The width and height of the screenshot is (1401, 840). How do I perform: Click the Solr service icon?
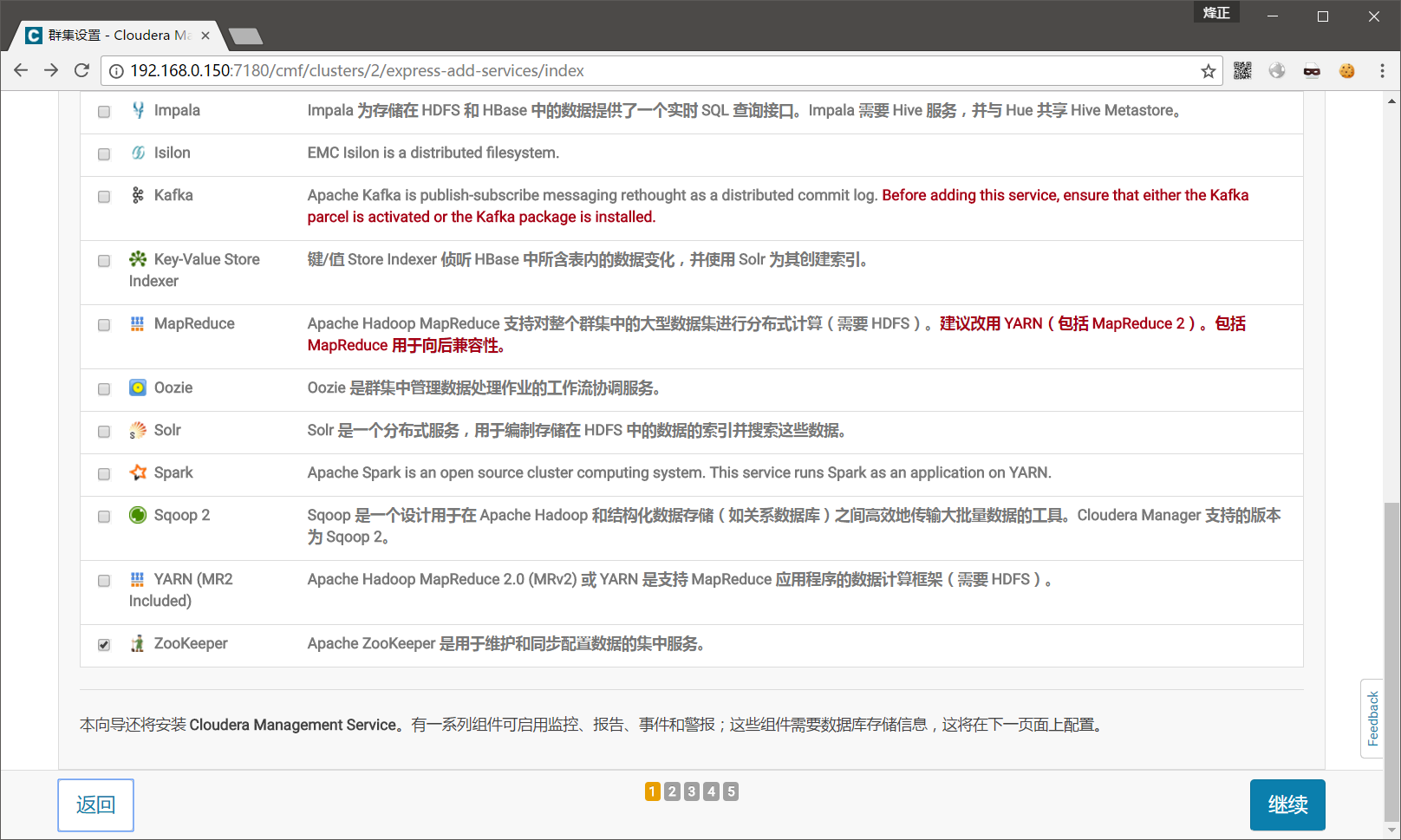tap(138, 430)
